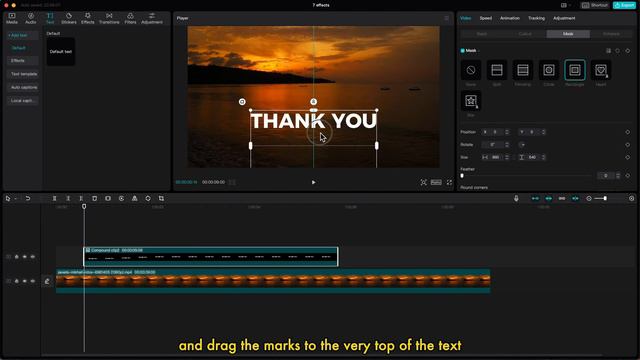Click the undo arrow in timeline toolbar

(x=28, y=198)
